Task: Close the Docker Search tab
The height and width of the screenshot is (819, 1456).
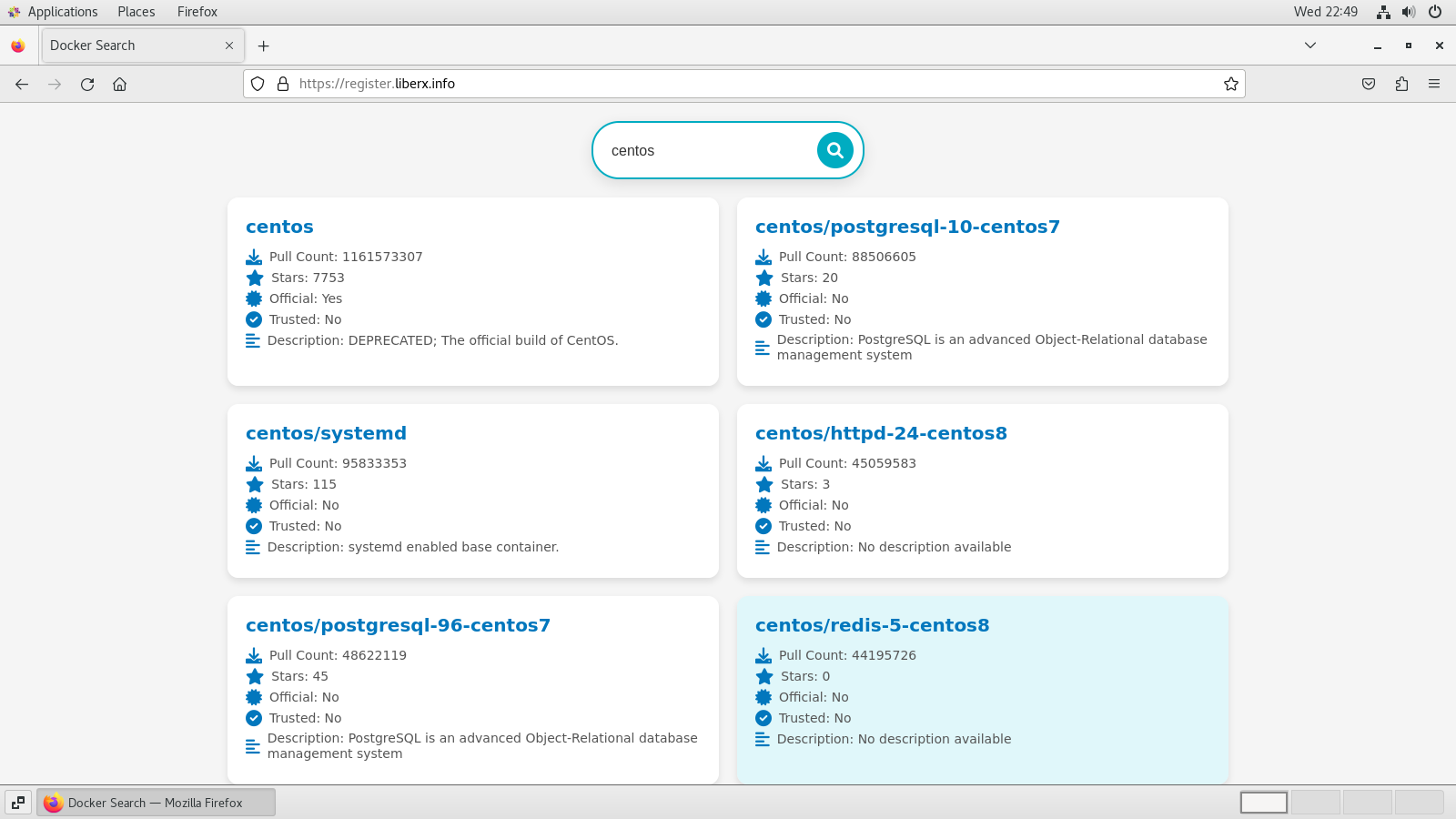Action: [x=229, y=45]
